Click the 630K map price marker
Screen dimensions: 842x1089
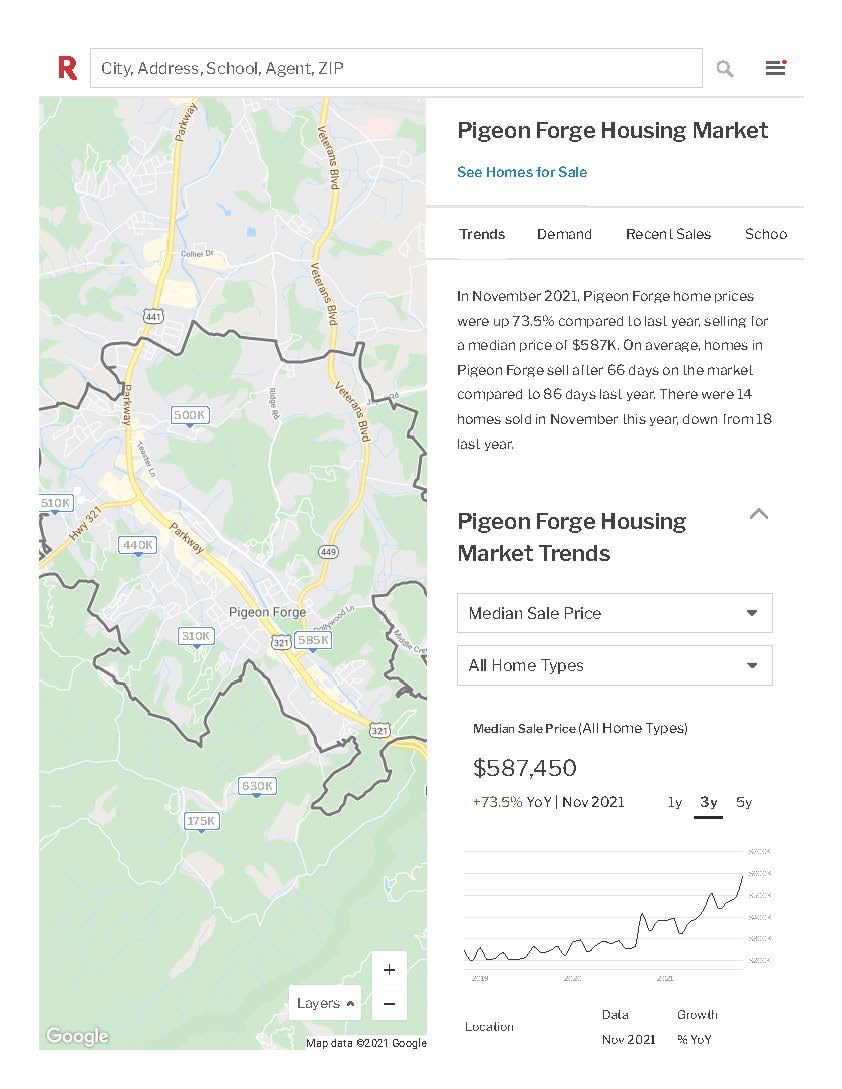click(257, 786)
